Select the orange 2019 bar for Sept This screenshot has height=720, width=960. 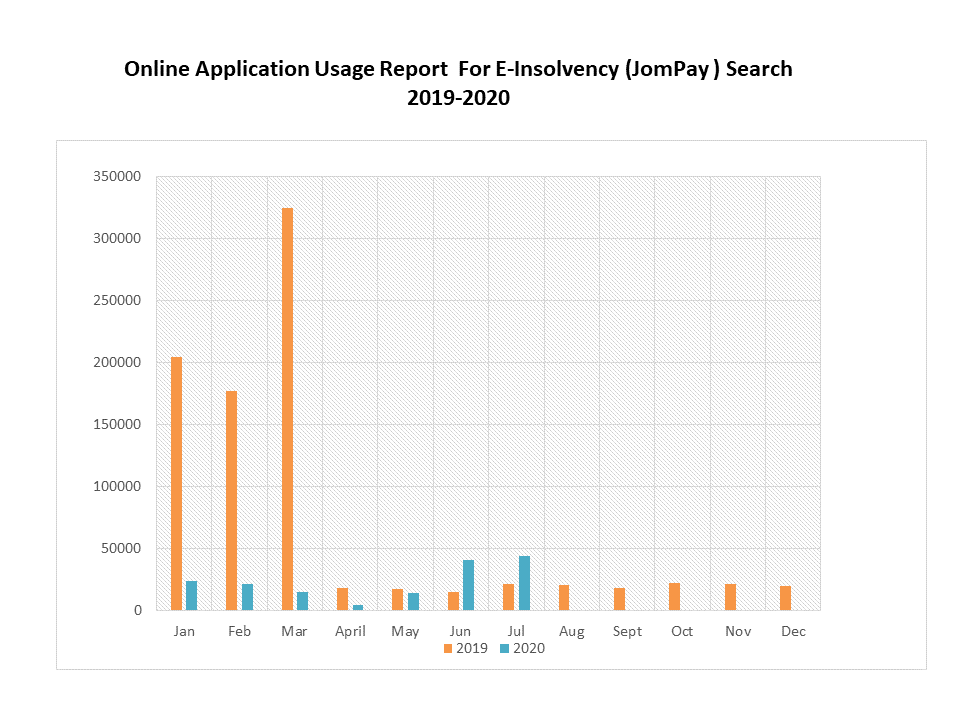point(620,599)
